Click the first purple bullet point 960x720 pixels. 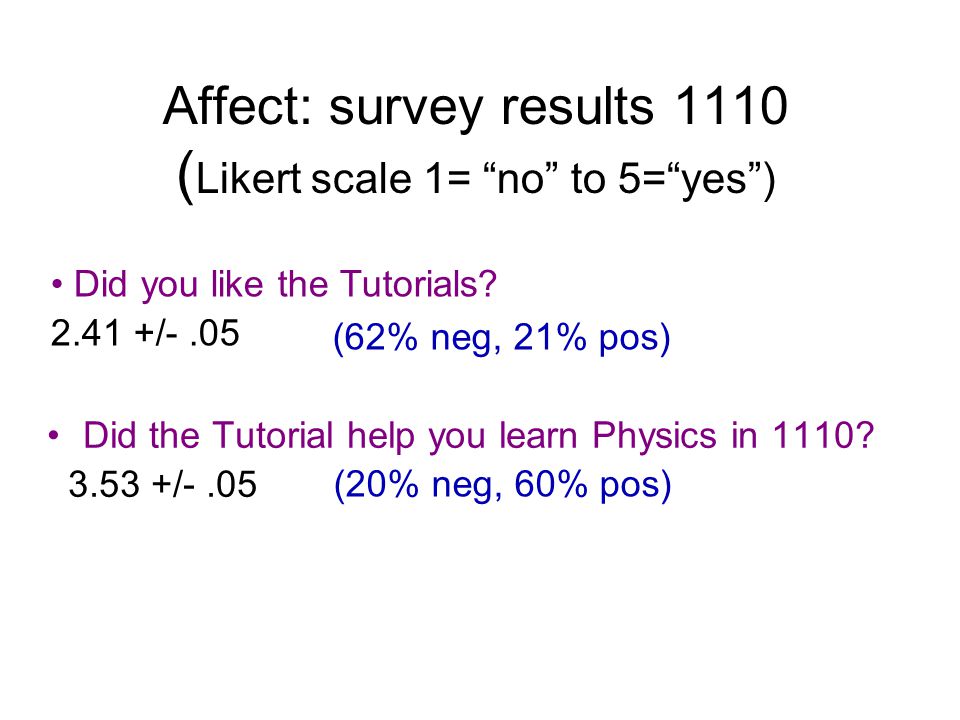click(x=57, y=285)
